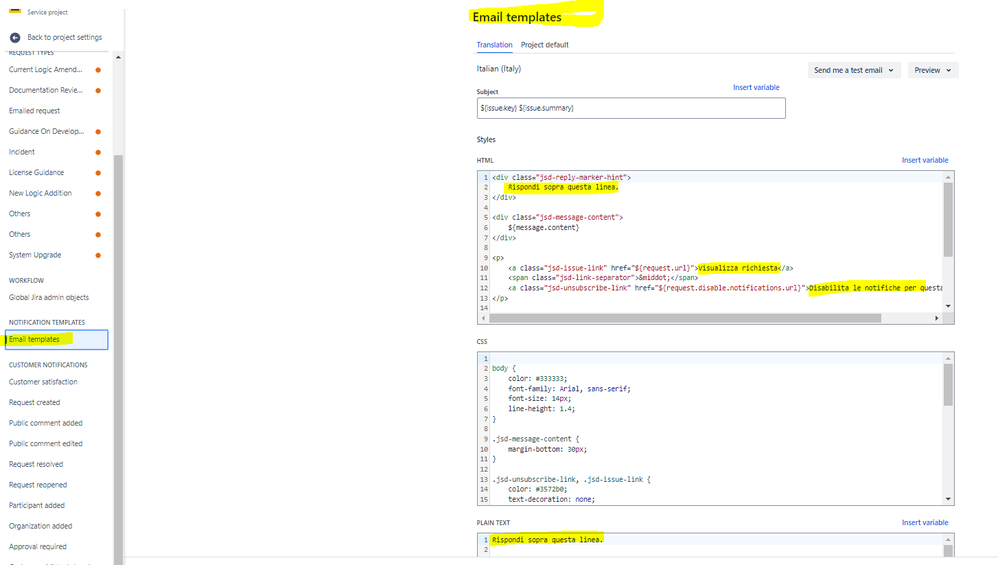
Task: Select Documentation Revie... request type
Action: pyautogui.click(x=46, y=90)
